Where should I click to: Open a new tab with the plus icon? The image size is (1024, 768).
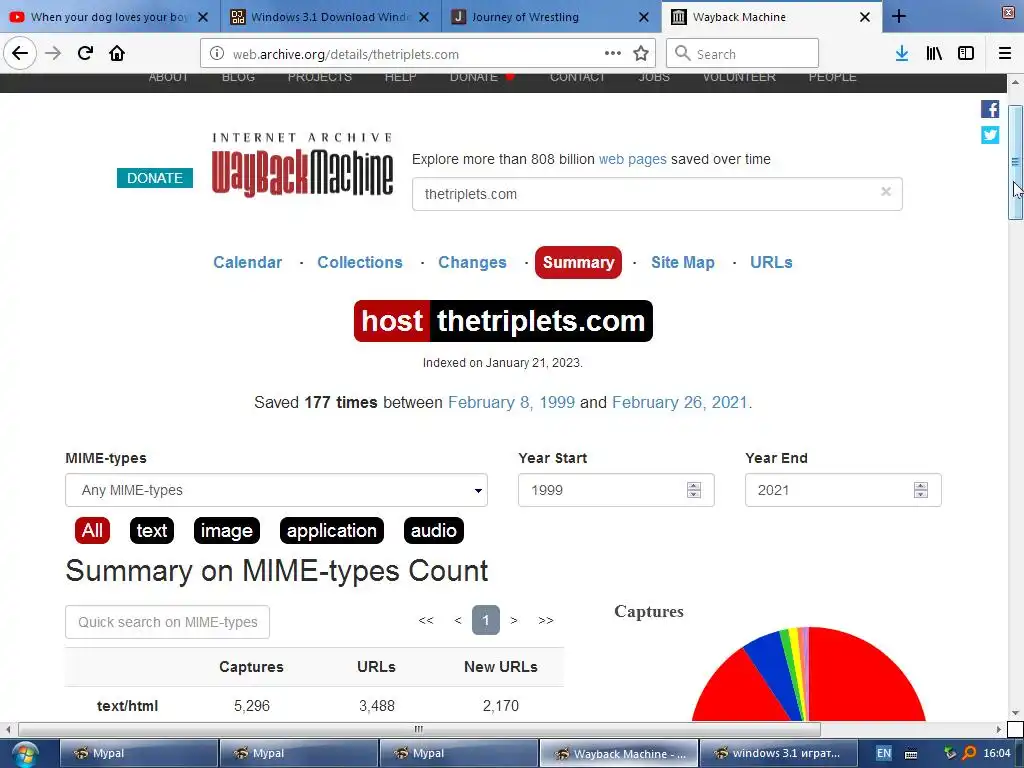[899, 16]
